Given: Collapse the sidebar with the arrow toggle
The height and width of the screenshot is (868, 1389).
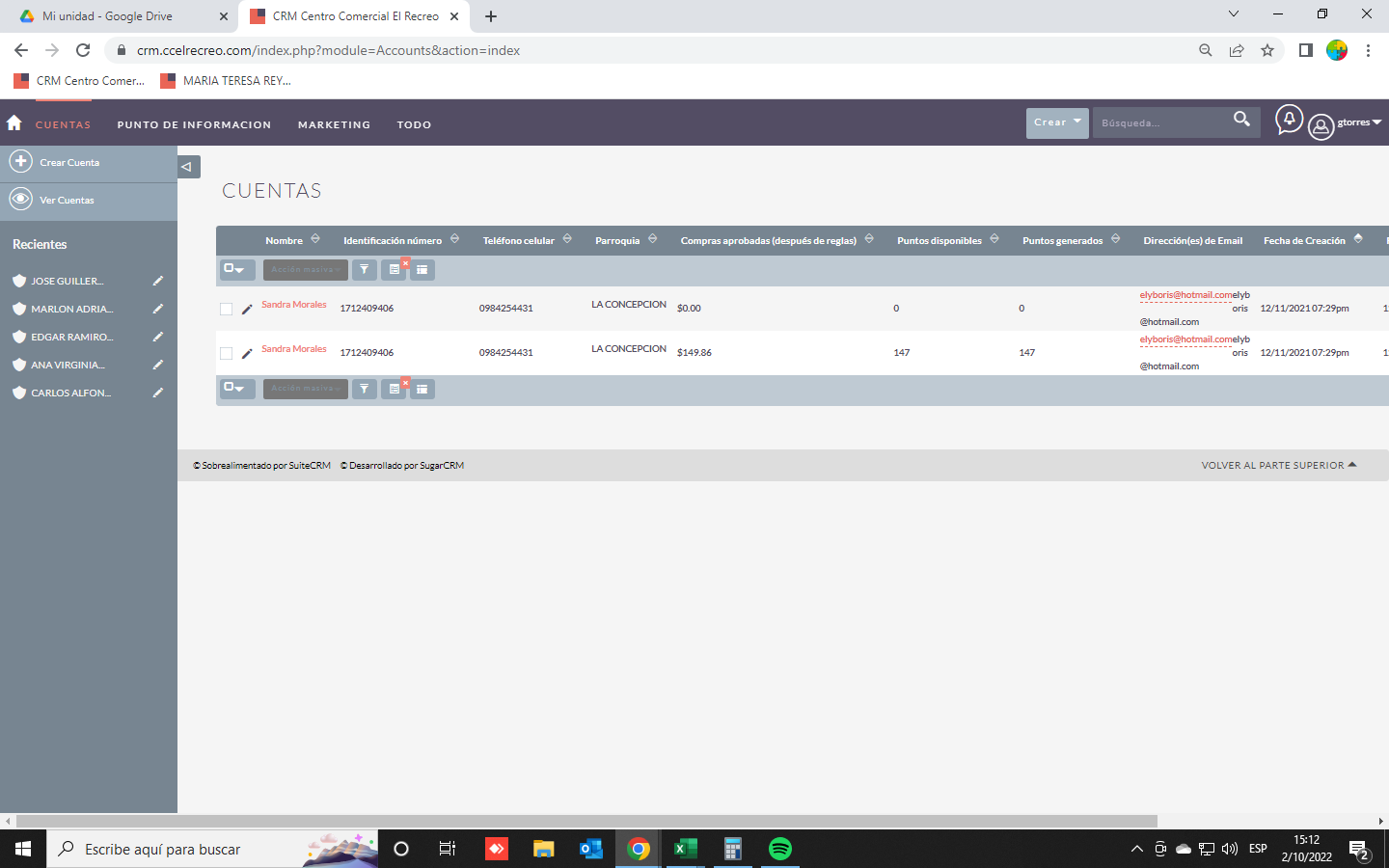Looking at the screenshot, I should click(x=188, y=167).
